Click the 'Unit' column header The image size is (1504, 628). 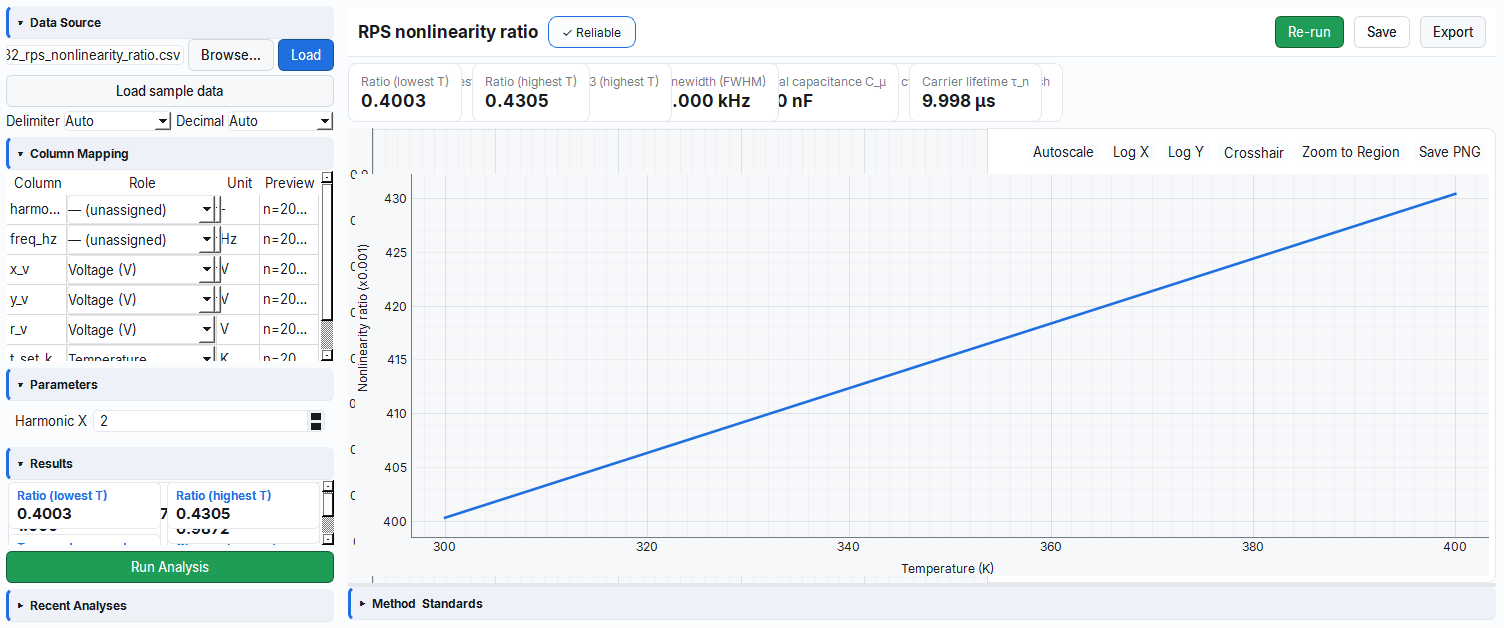(240, 183)
